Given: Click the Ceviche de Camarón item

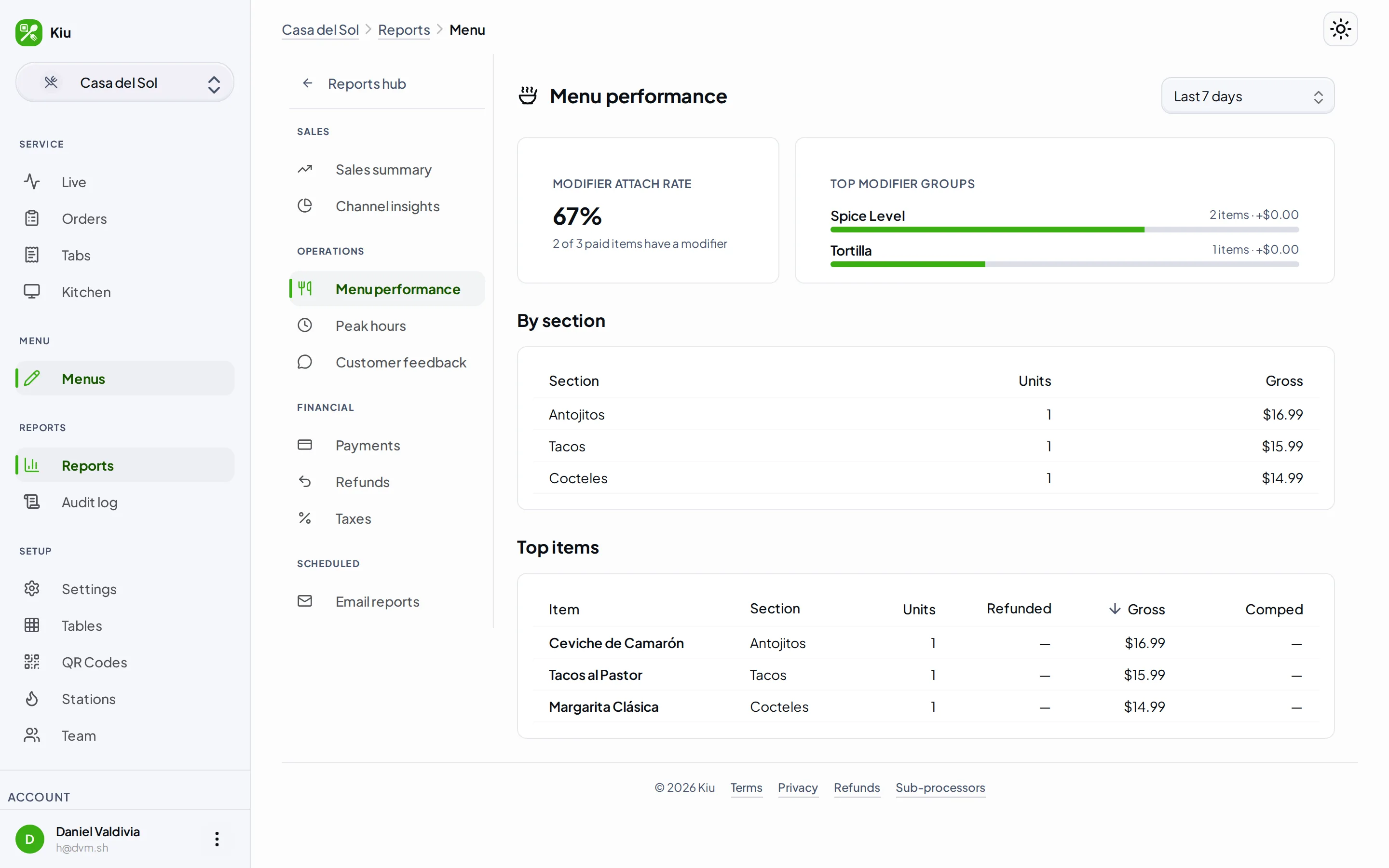Looking at the screenshot, I should 616,643.
